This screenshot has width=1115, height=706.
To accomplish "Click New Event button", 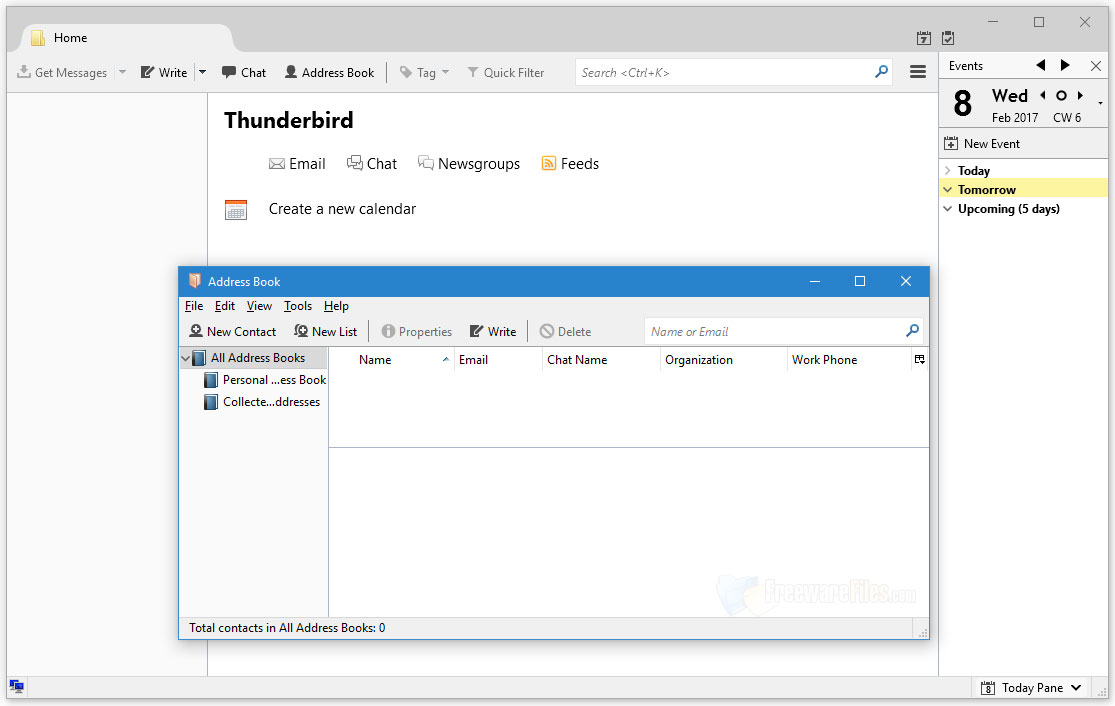I will click(981, 144).
